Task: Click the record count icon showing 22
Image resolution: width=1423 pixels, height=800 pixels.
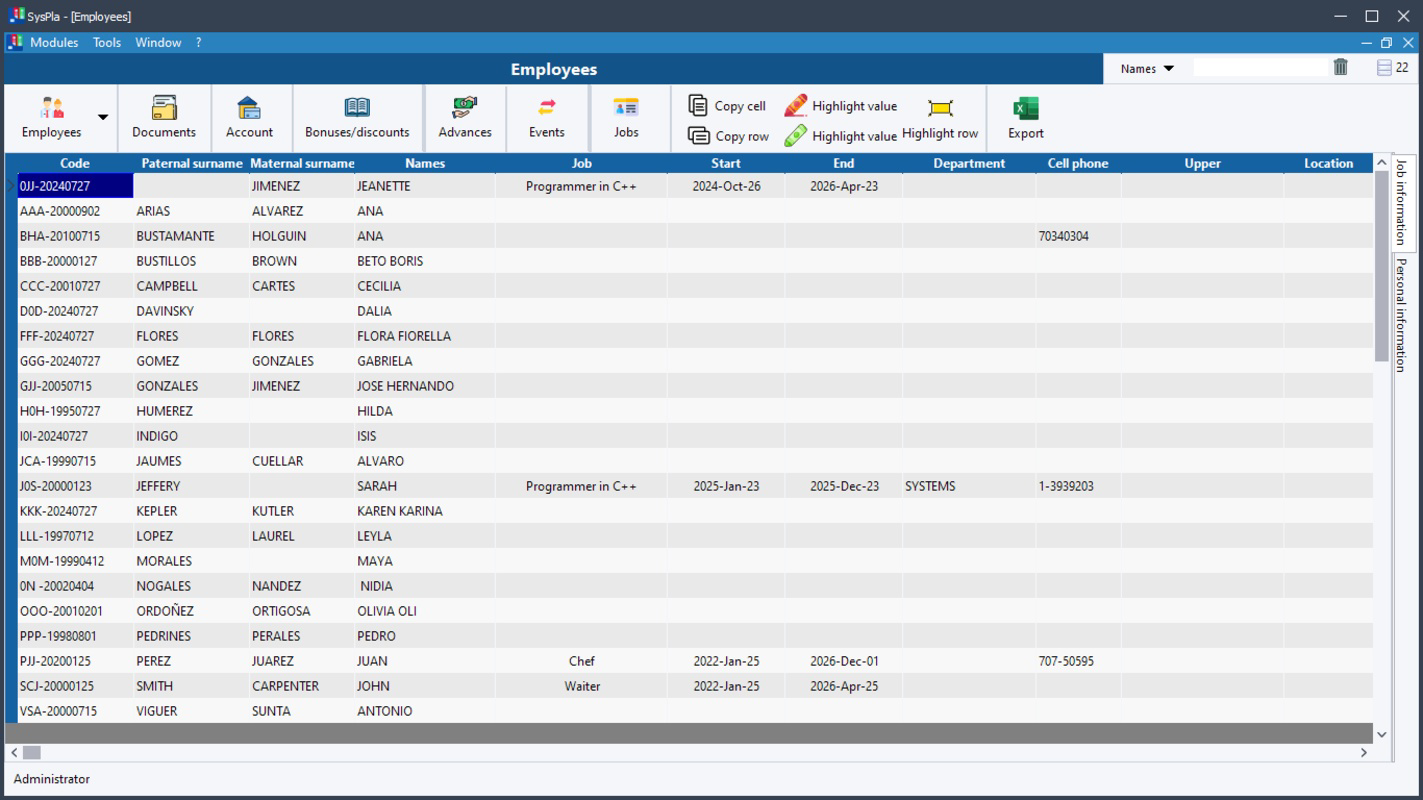Action: (1384, 68)
